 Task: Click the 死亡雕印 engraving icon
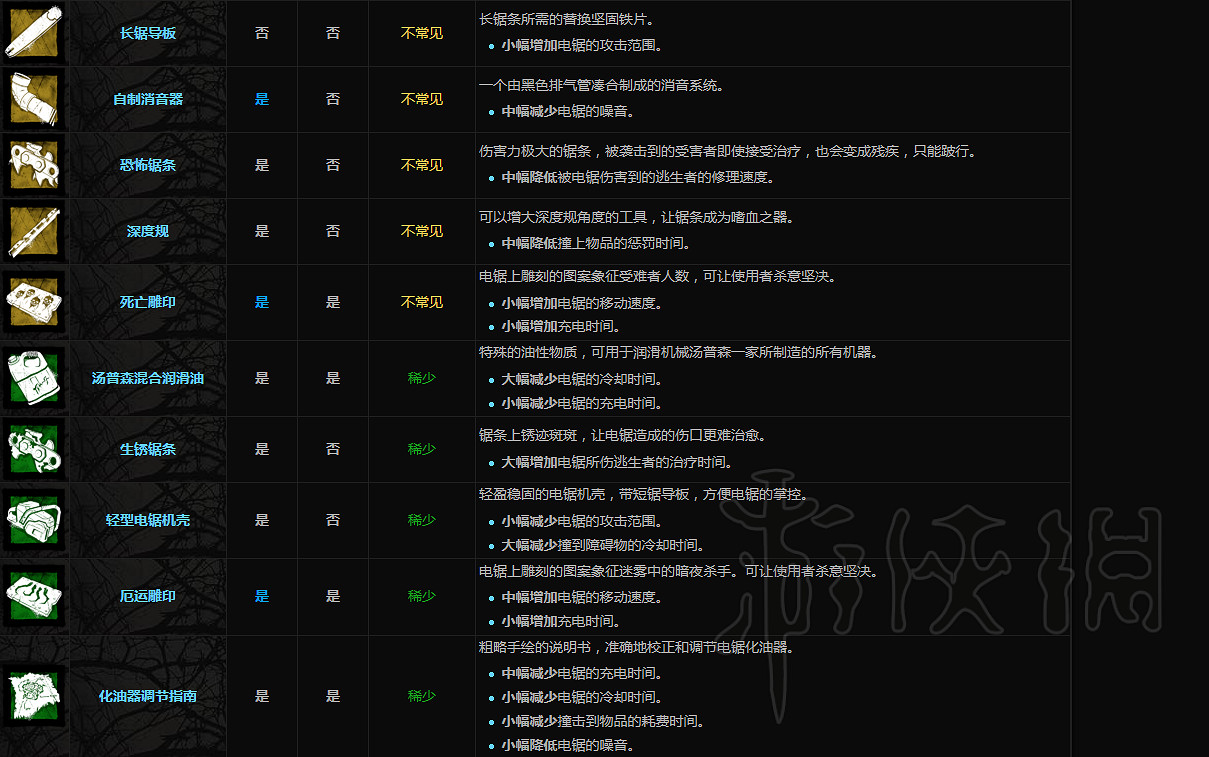pos(33,301)
